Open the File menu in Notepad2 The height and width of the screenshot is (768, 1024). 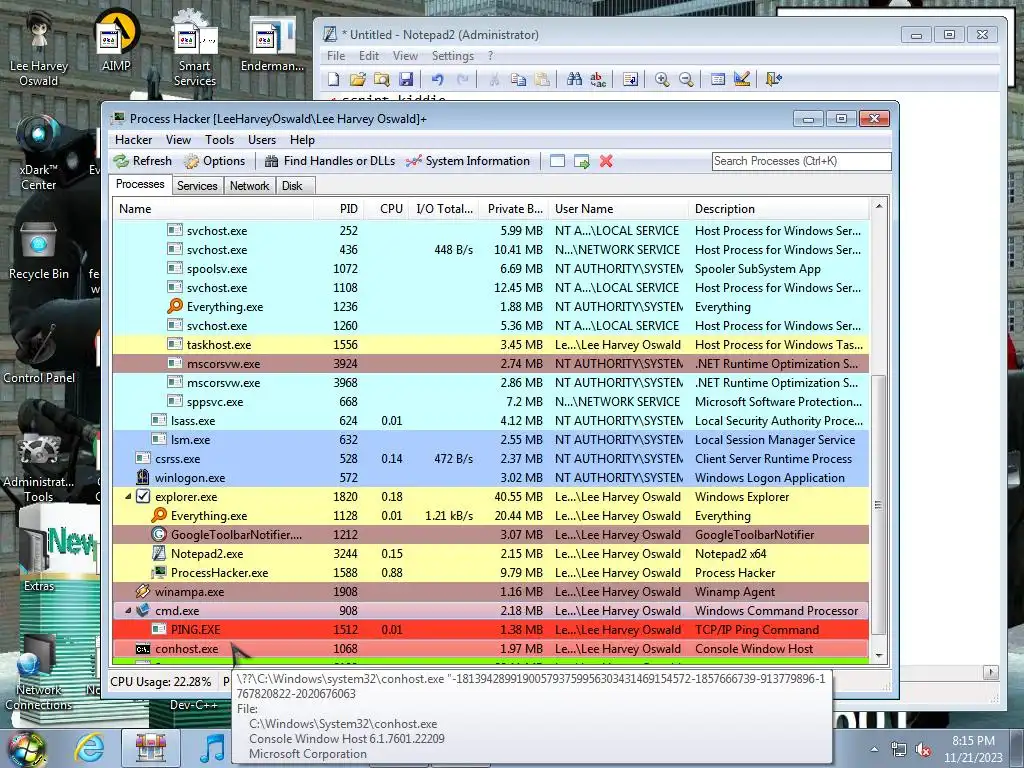[336, 56]
